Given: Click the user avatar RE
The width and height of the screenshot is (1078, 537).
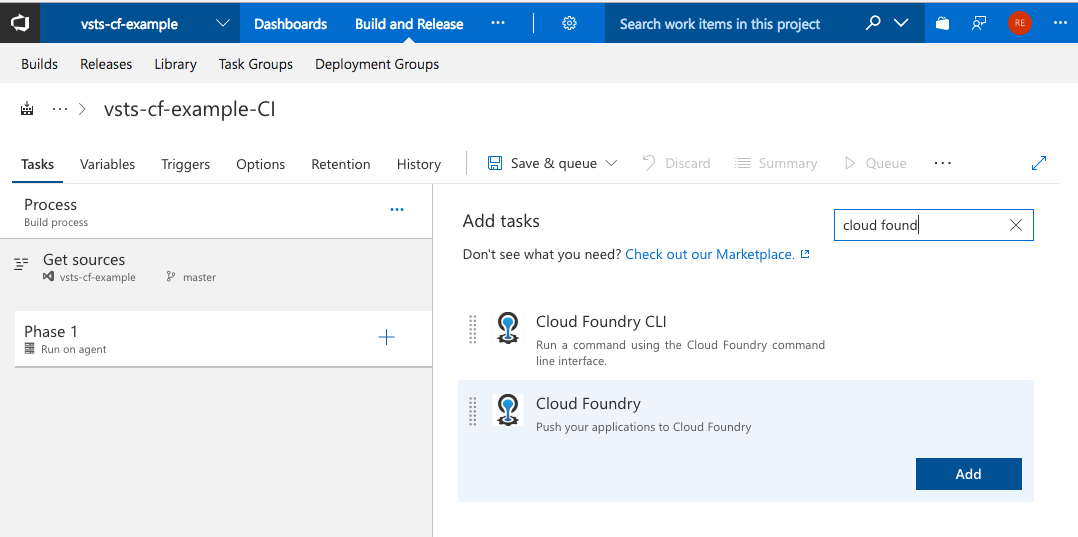Looking at the screenshot, I should point(1019,23).
